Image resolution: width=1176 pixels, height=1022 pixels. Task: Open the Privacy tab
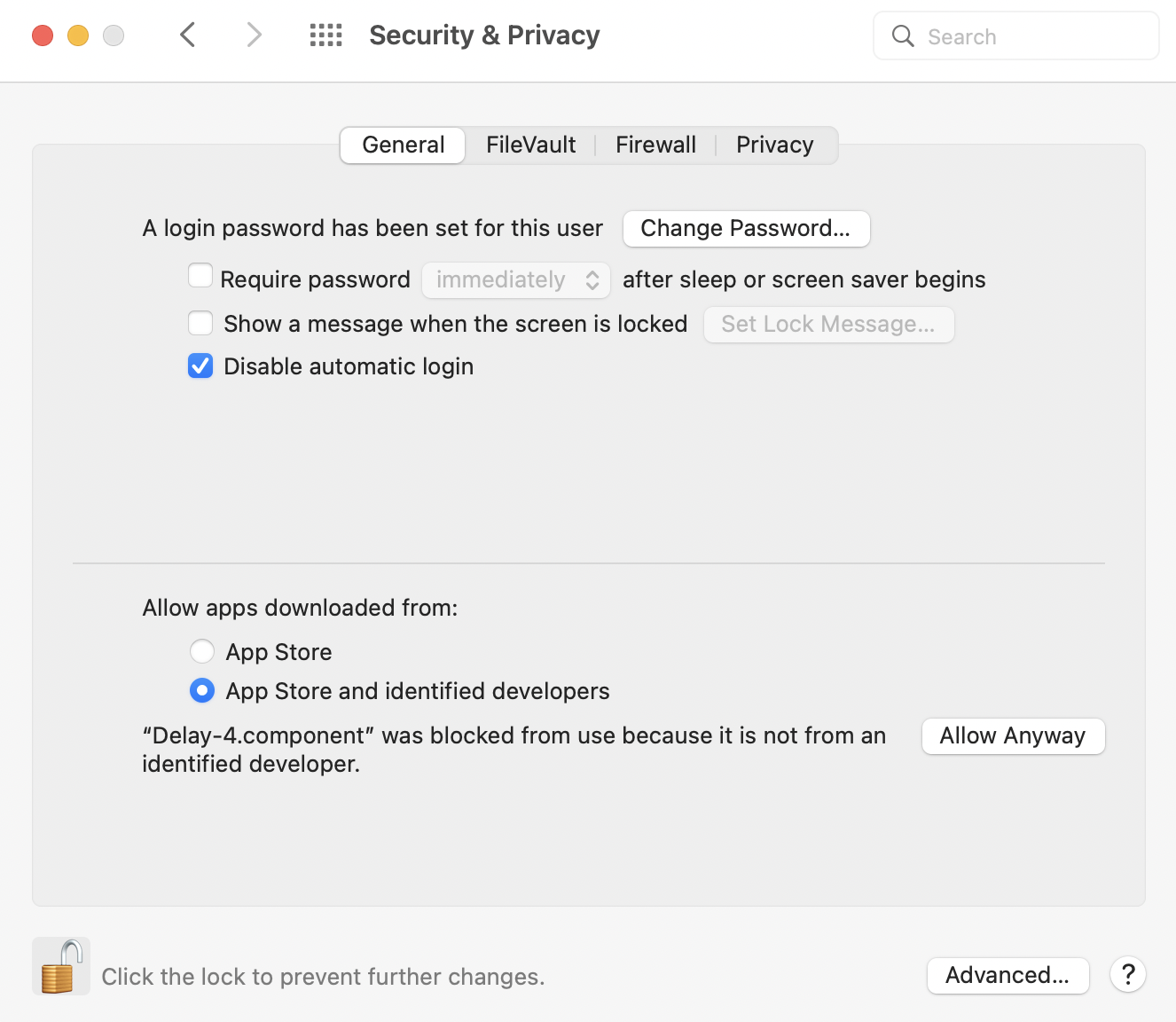[x=774, y=145]
